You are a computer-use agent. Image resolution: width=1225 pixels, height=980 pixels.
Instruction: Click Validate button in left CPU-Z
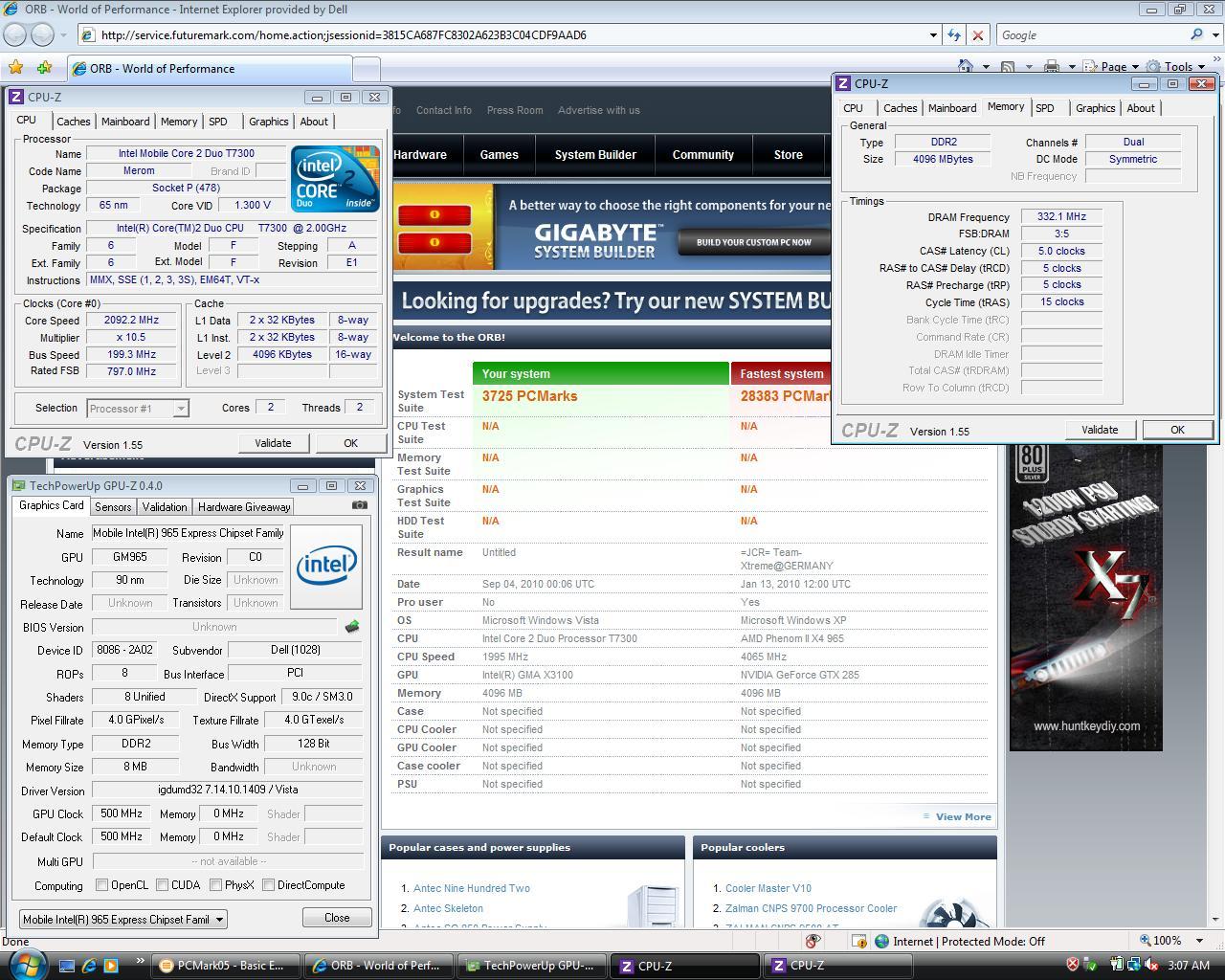pyautogui.click(x=273, y=443)
